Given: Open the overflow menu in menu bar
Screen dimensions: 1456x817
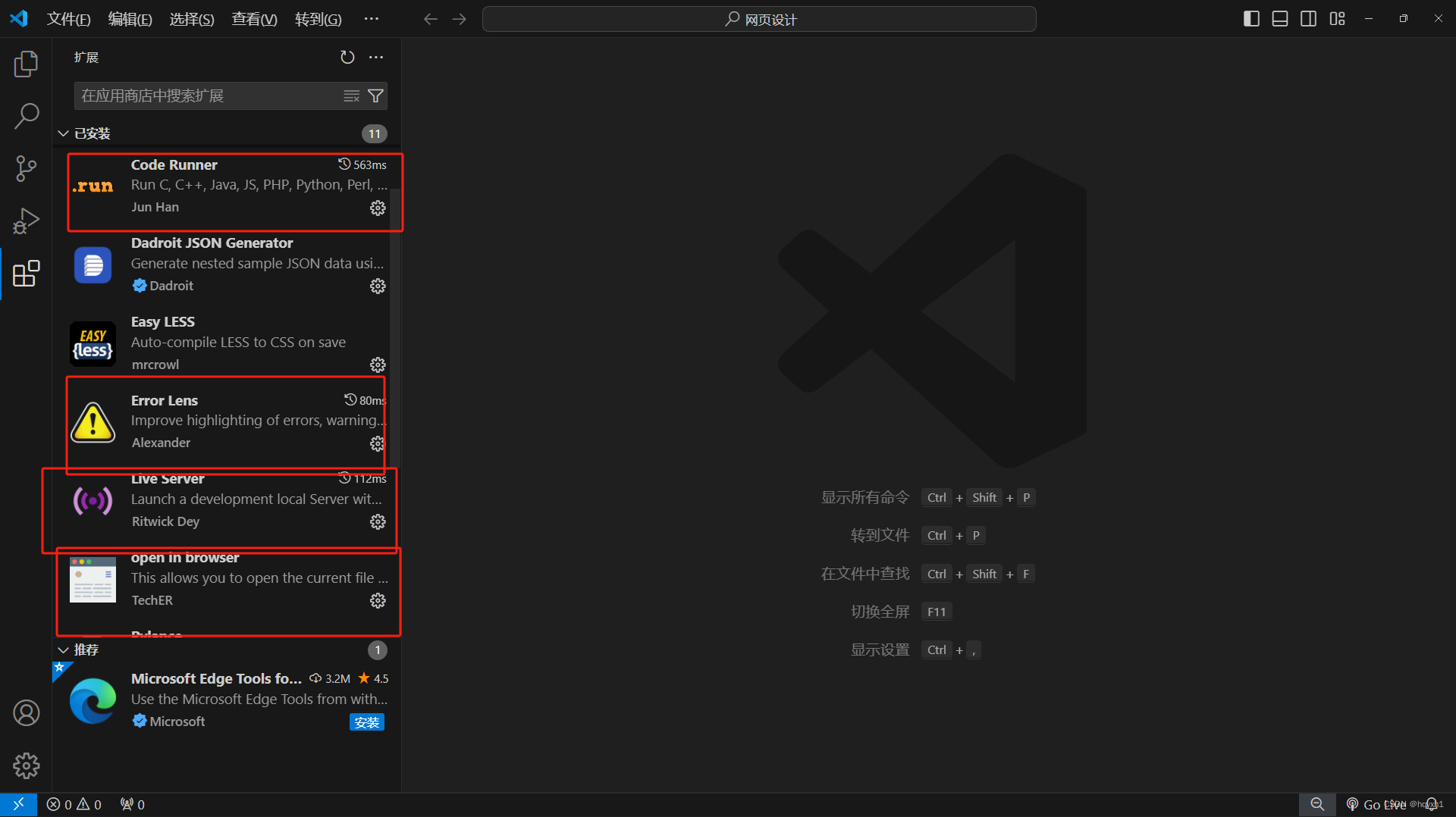Looking at the screenshot, I should point(371,19).
